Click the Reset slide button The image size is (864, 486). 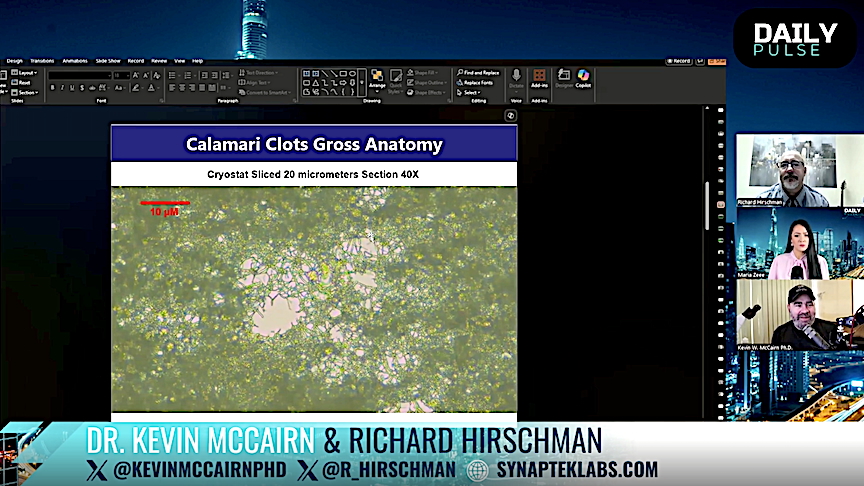(22, 82)
